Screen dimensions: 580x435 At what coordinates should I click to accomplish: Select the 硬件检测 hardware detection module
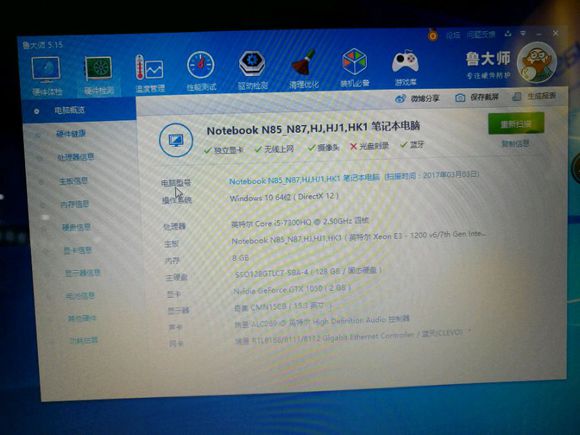pyautogui.click(x=98, y=75)
